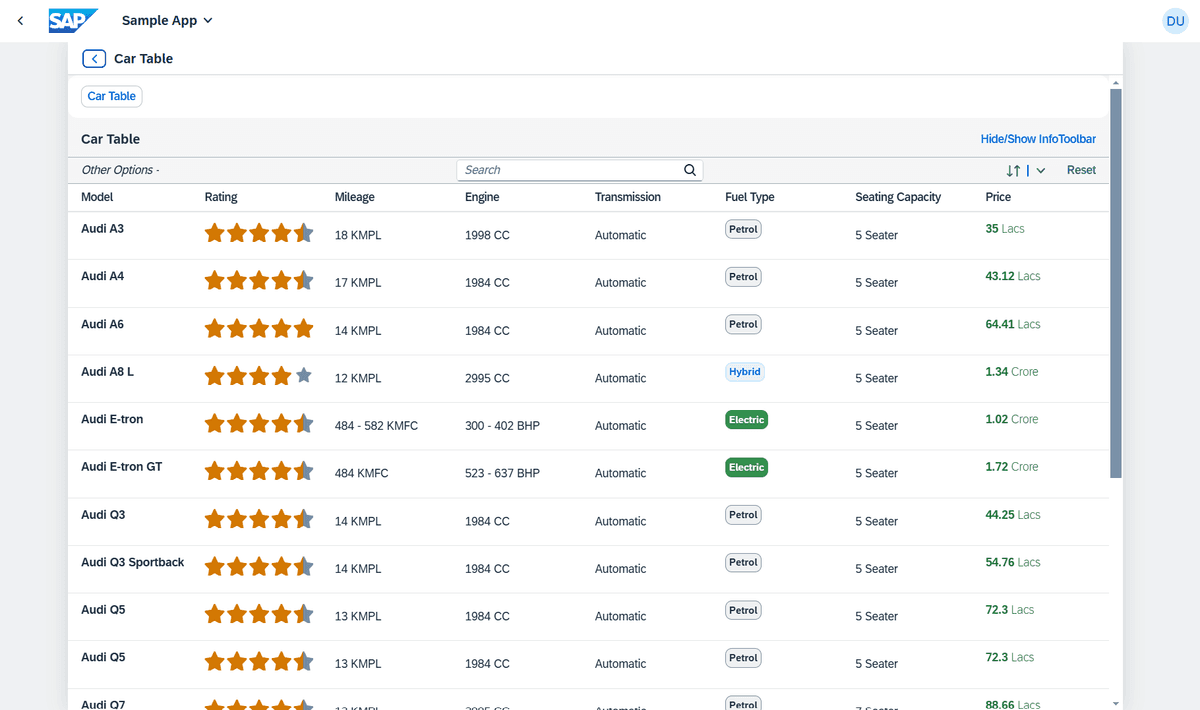Click the magnifier search icon

(x=690, y=170)
